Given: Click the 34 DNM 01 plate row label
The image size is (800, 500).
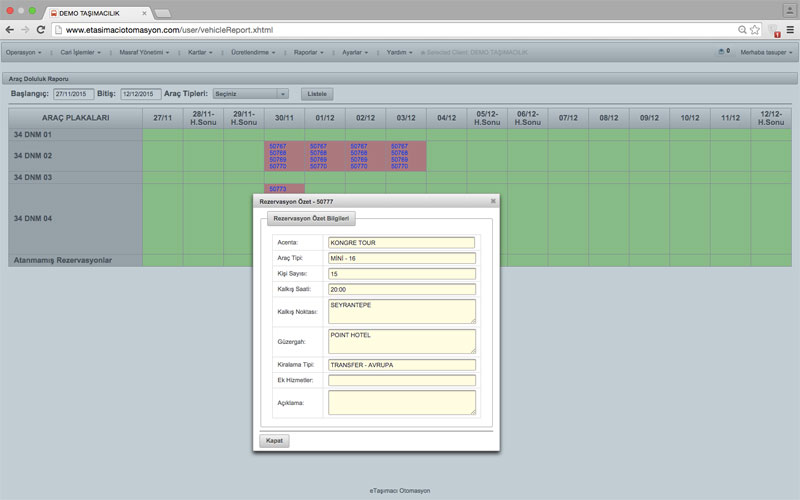Looking at the screenshot, I should 33,135.
